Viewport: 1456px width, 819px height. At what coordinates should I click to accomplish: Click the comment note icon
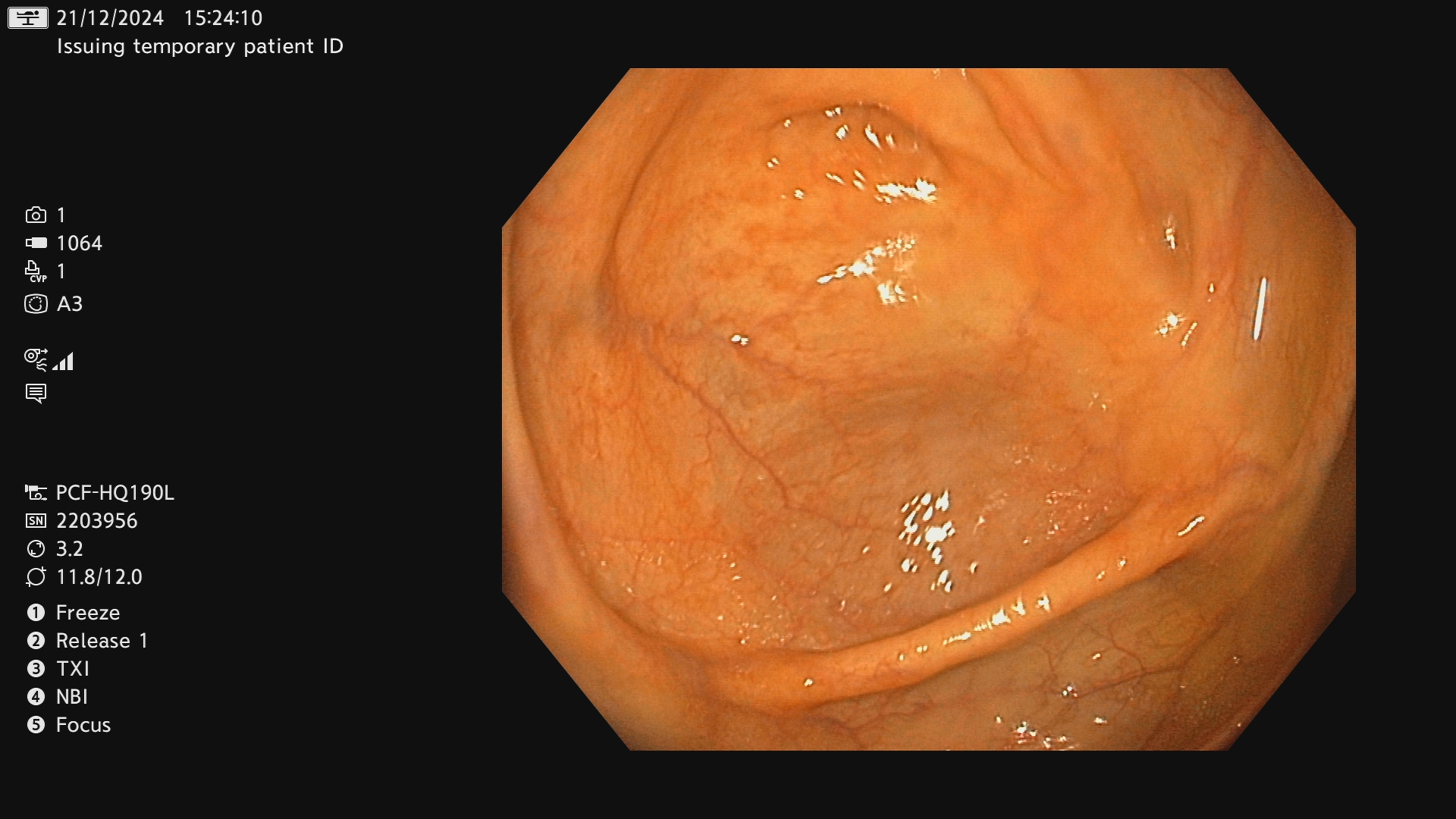36,393
